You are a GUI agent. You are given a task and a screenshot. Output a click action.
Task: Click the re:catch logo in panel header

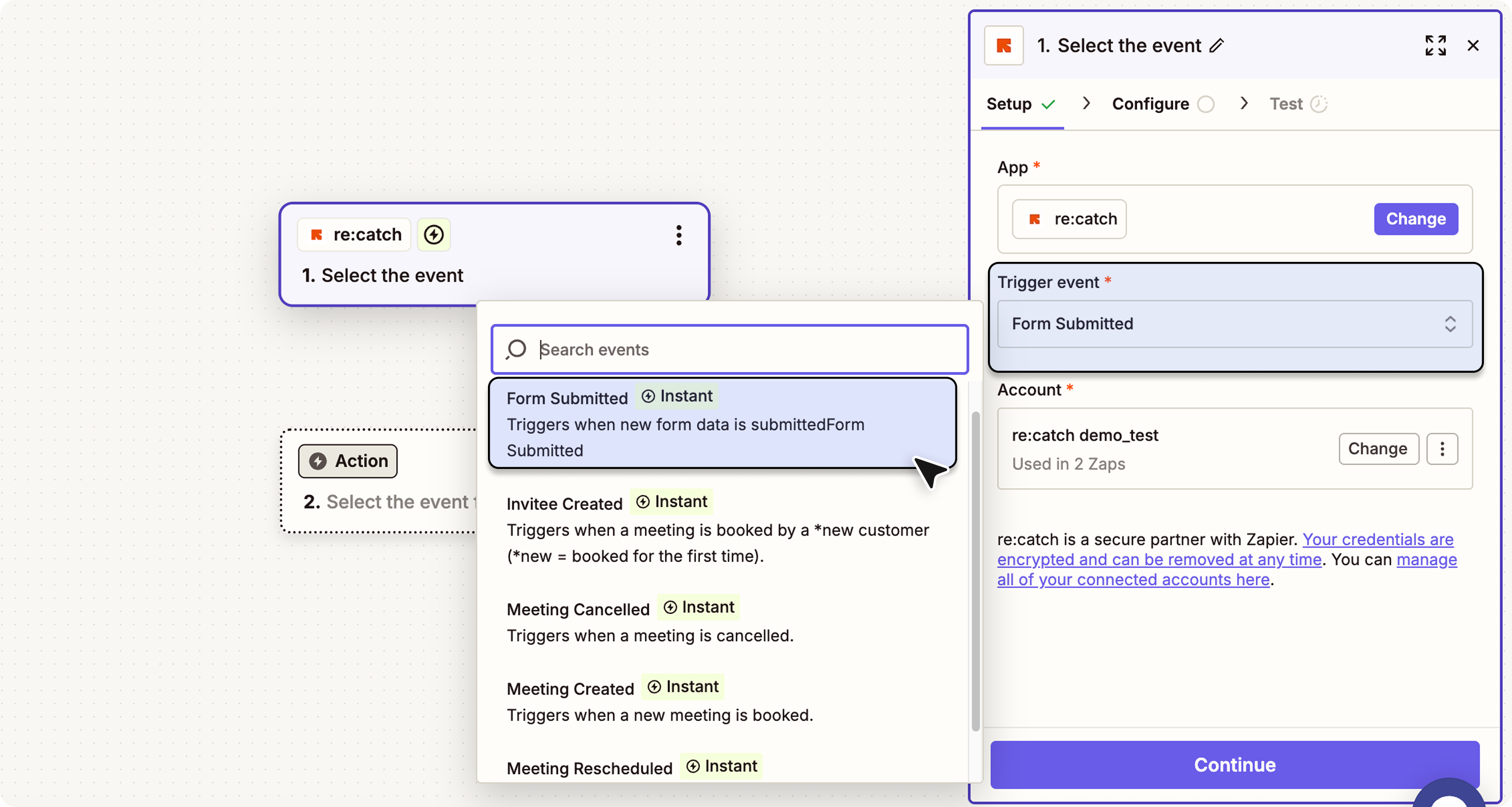(1004, 45)
